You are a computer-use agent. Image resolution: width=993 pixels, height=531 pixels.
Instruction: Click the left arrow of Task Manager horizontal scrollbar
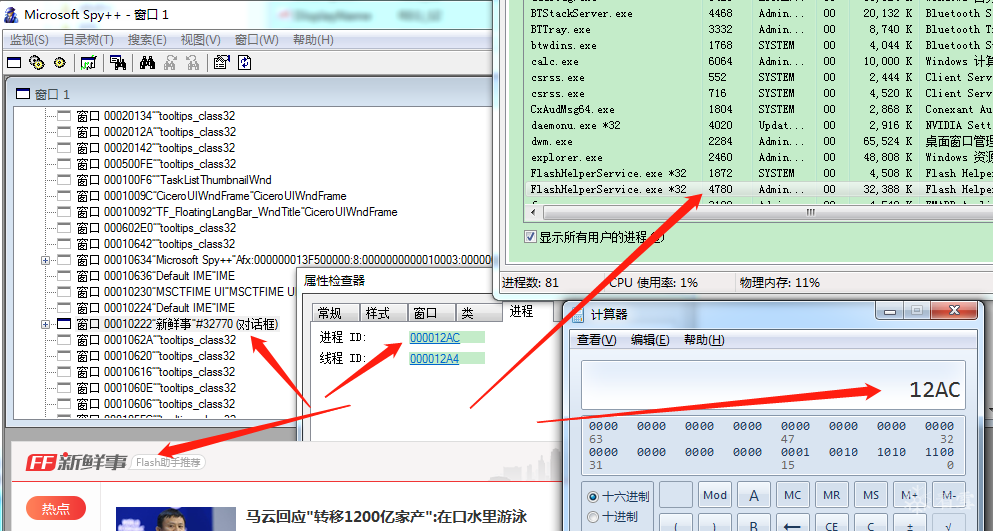pyautogui.click(x=535, y=212)
